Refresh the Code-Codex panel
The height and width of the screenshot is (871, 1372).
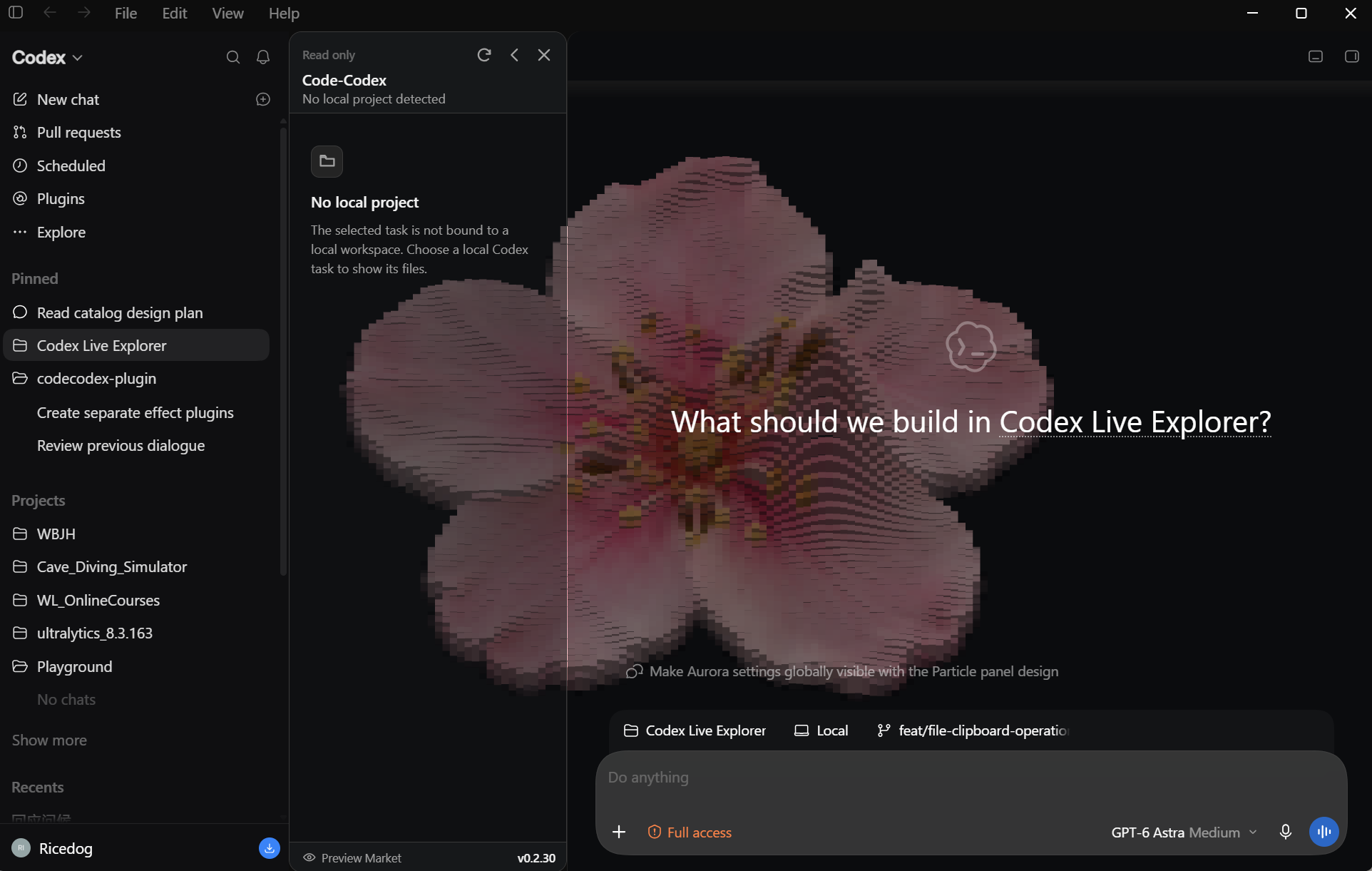tap(484, 55)
